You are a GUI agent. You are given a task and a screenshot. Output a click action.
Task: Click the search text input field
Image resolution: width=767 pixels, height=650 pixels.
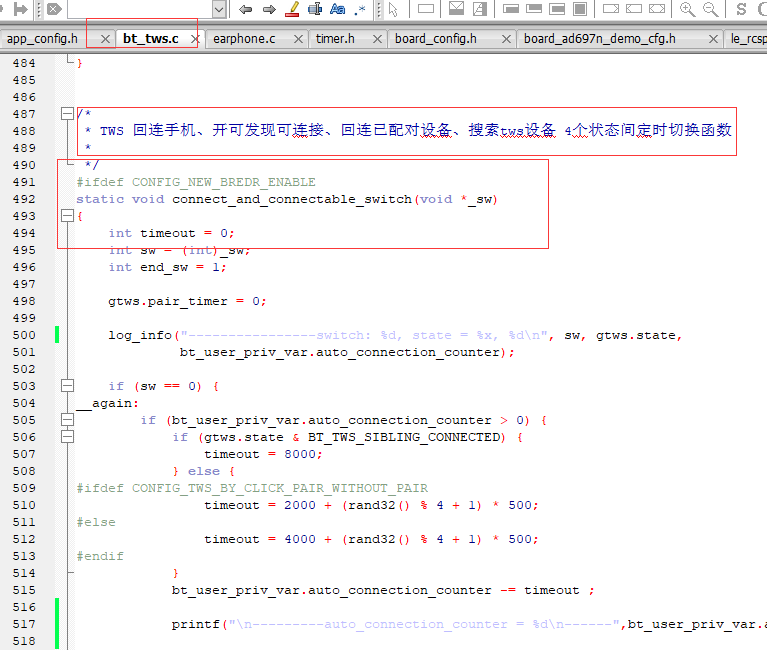click(x=140, y=9)
